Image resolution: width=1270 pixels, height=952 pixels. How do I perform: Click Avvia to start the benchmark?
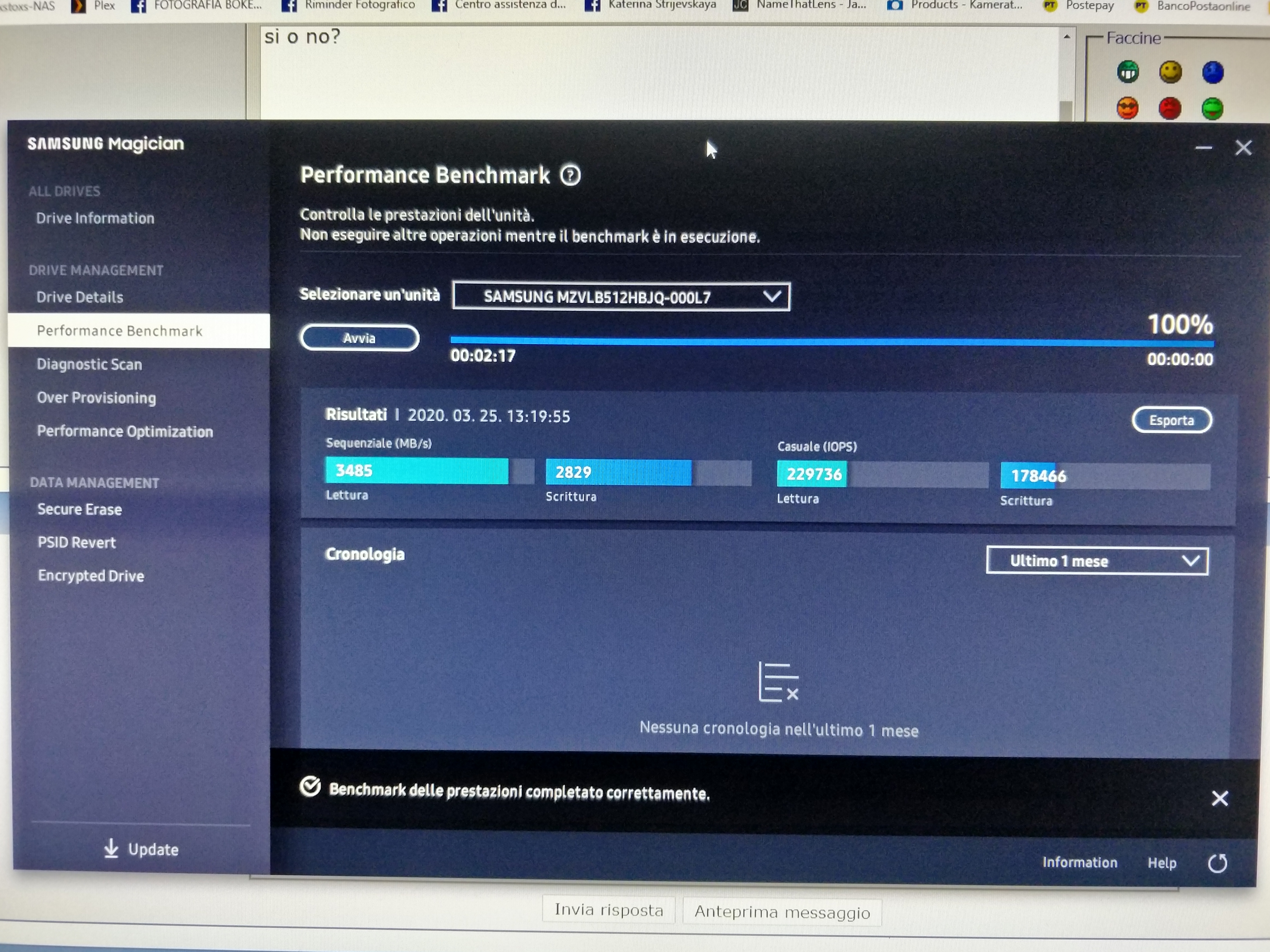coord(359,338)
